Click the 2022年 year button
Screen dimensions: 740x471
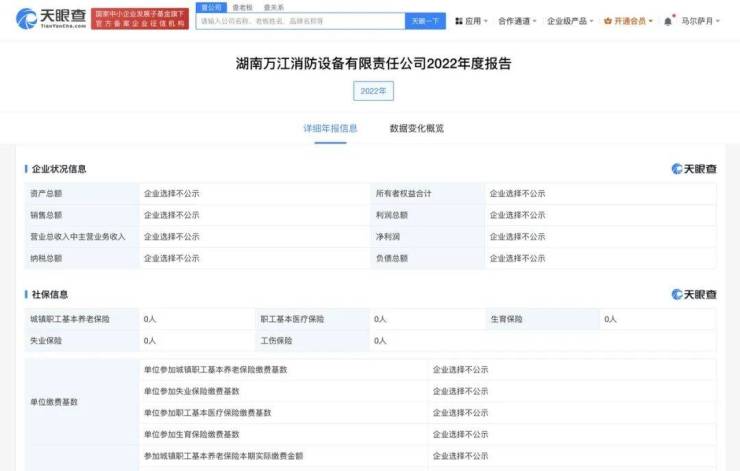pos(373,91)
